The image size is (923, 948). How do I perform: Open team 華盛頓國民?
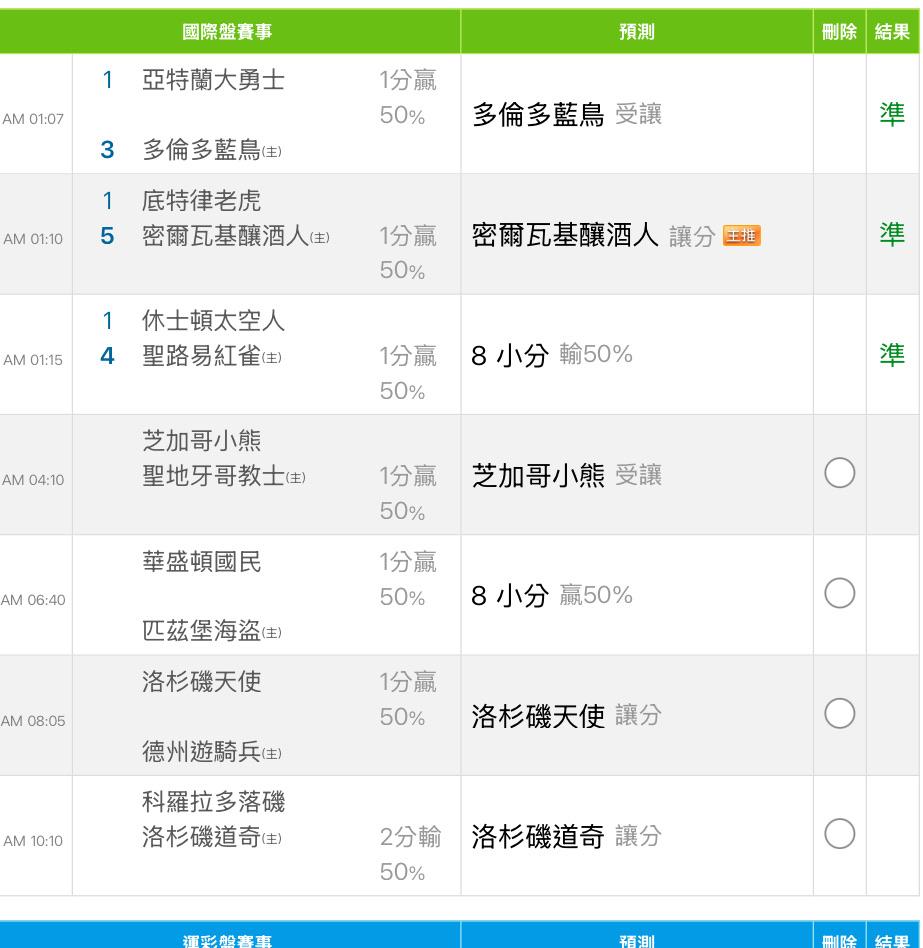[201, 562]
